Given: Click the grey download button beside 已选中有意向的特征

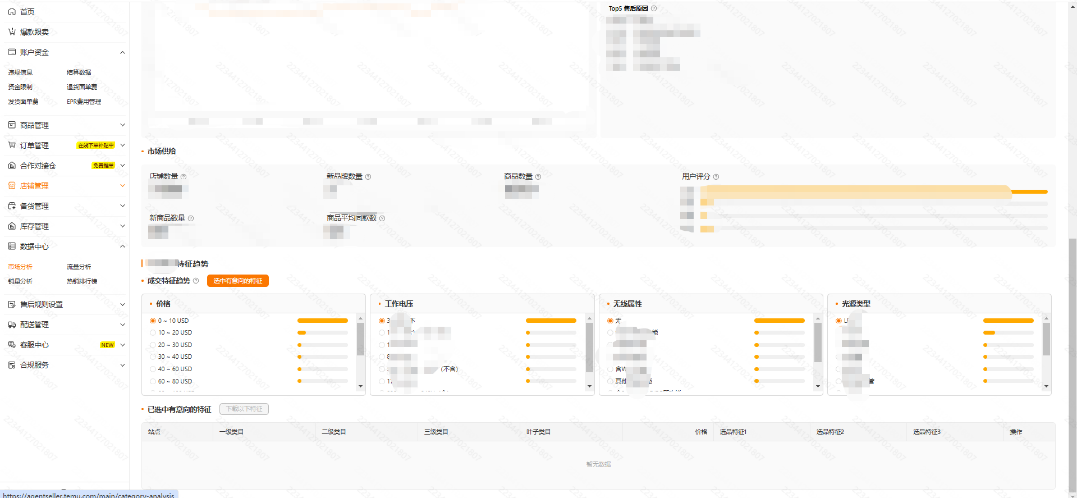Looking at the screenshot, I should [244, 409].
